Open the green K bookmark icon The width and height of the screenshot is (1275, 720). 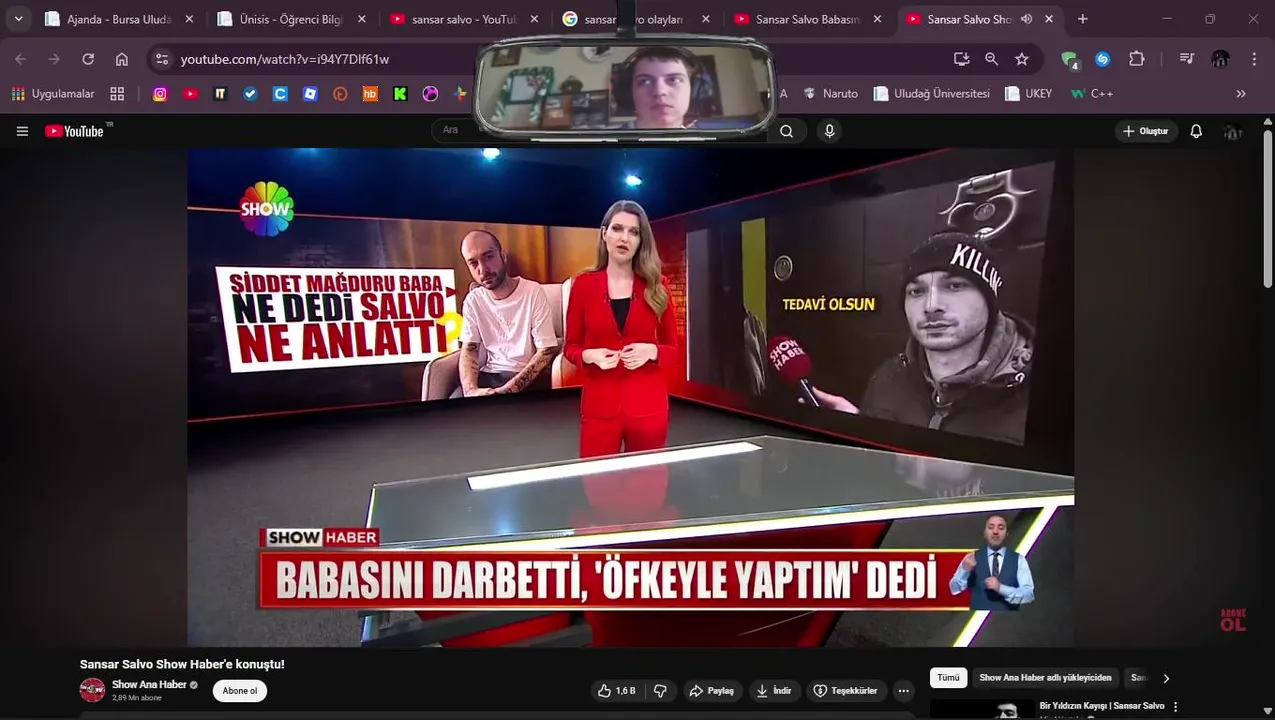click(x=400, y=94)
